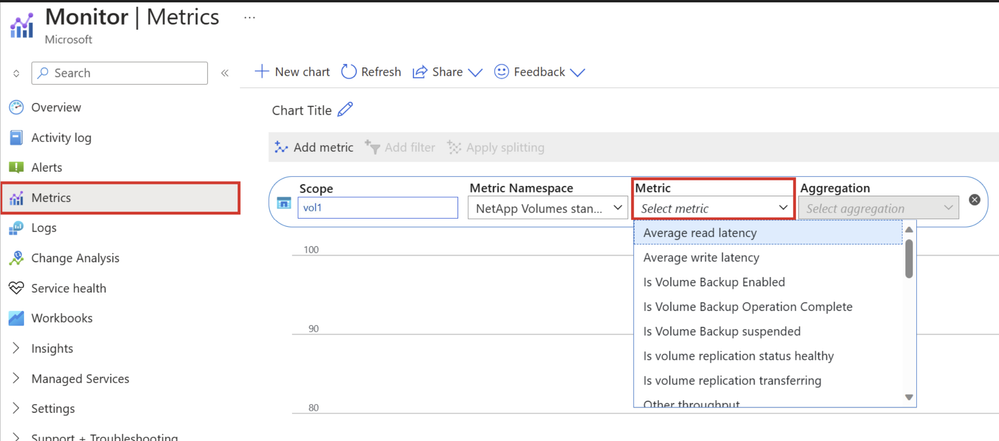Collapse the sidebar with double chevron icon
Viewport: 999px width, 441px height.
tap(224, 73)
